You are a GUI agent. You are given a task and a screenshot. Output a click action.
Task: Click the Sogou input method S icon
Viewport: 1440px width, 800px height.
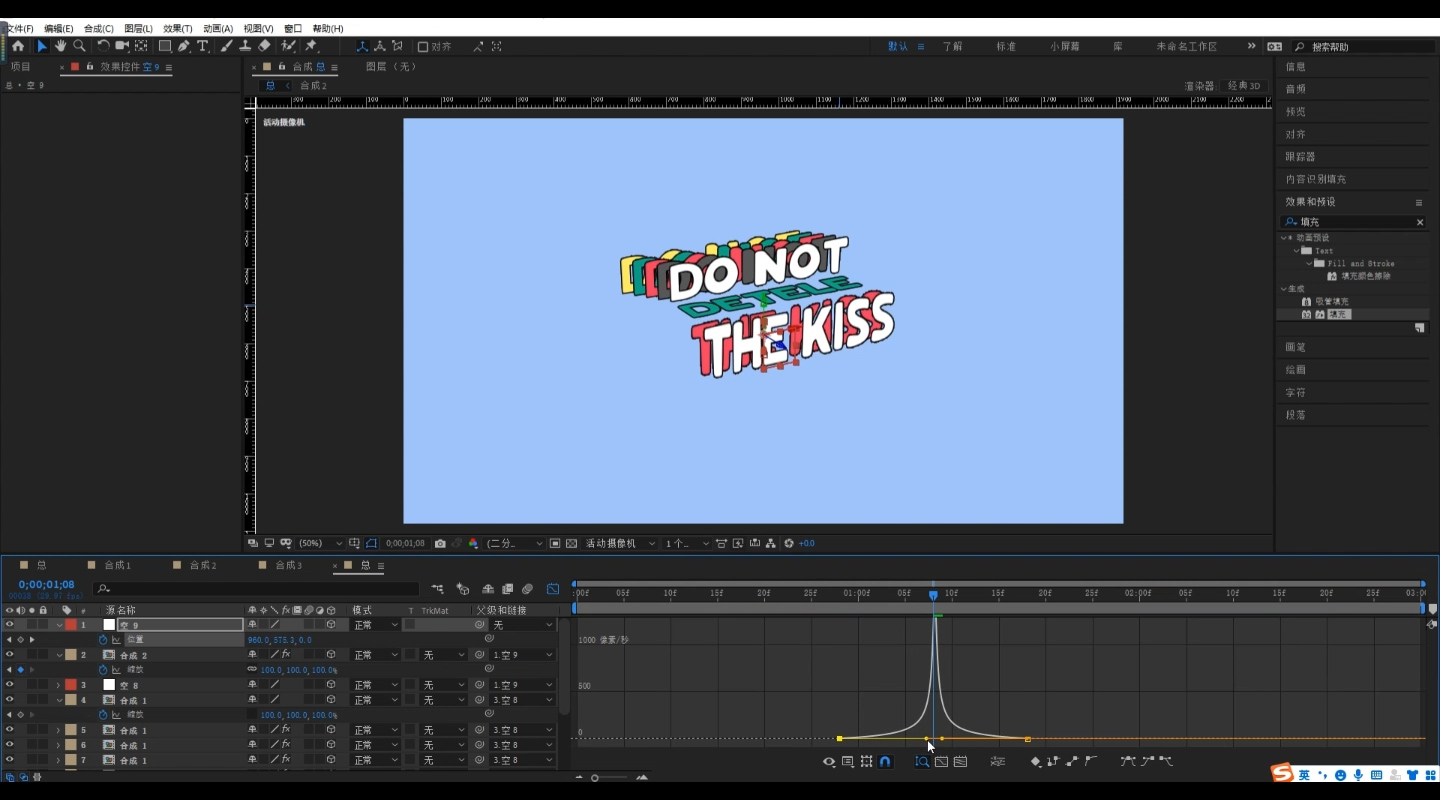[x=1283, y=774]
